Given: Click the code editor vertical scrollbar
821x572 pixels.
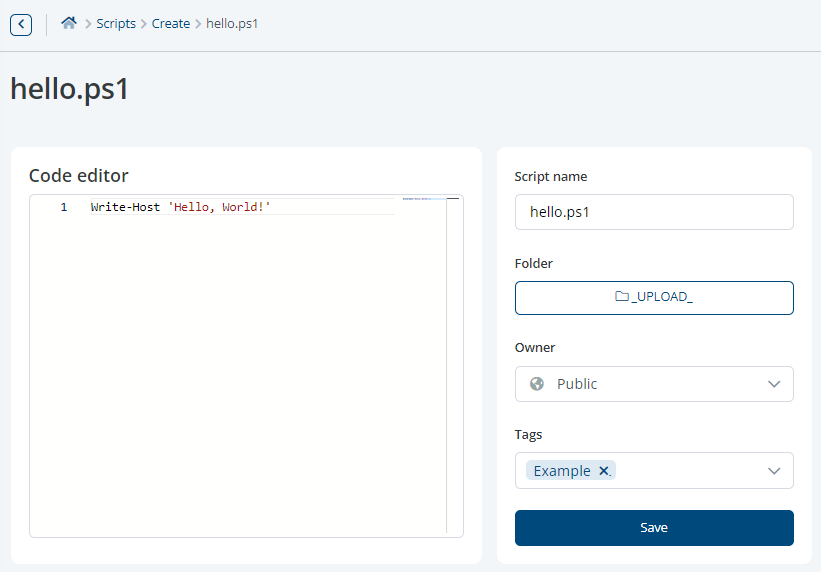Looking at the screenshot, I should 453,360.
